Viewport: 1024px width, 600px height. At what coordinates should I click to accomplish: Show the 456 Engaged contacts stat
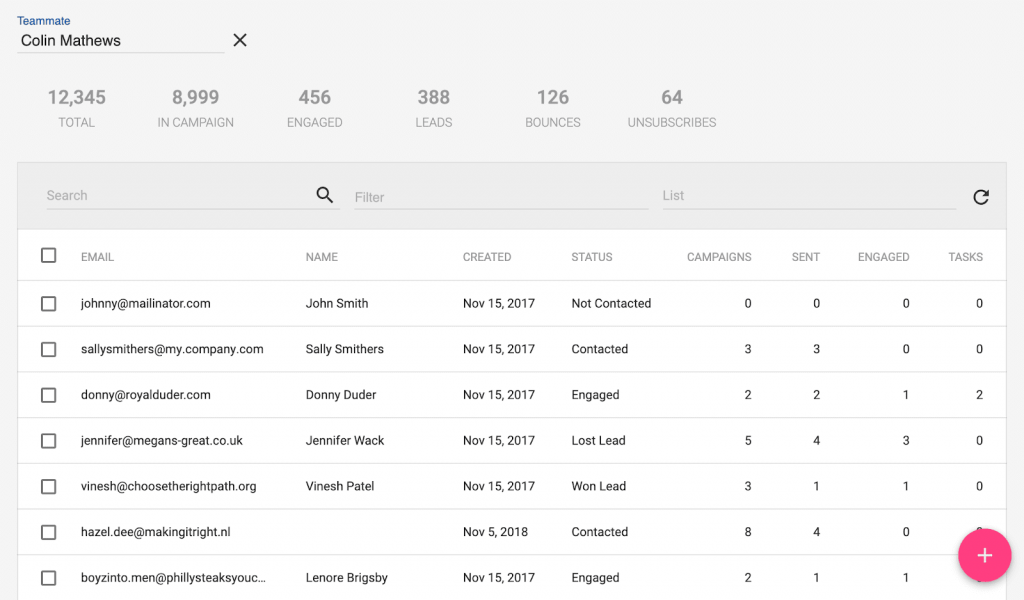315,108
